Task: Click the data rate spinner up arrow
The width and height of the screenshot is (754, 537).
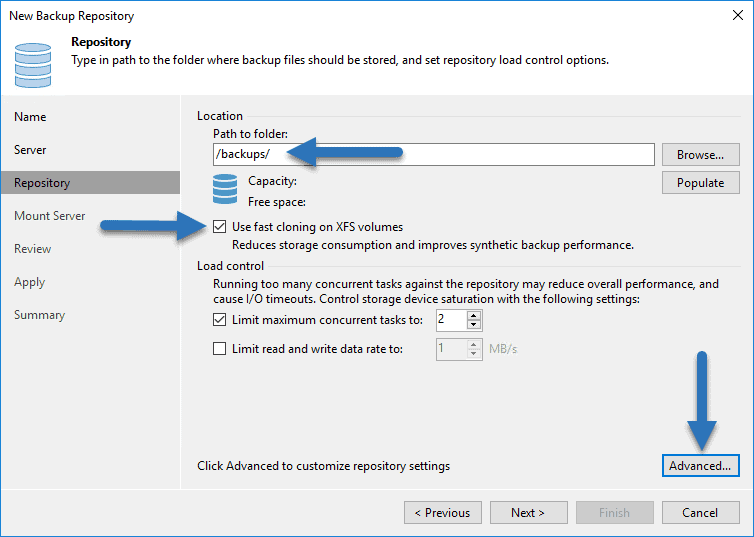Action: click(474, 344)
